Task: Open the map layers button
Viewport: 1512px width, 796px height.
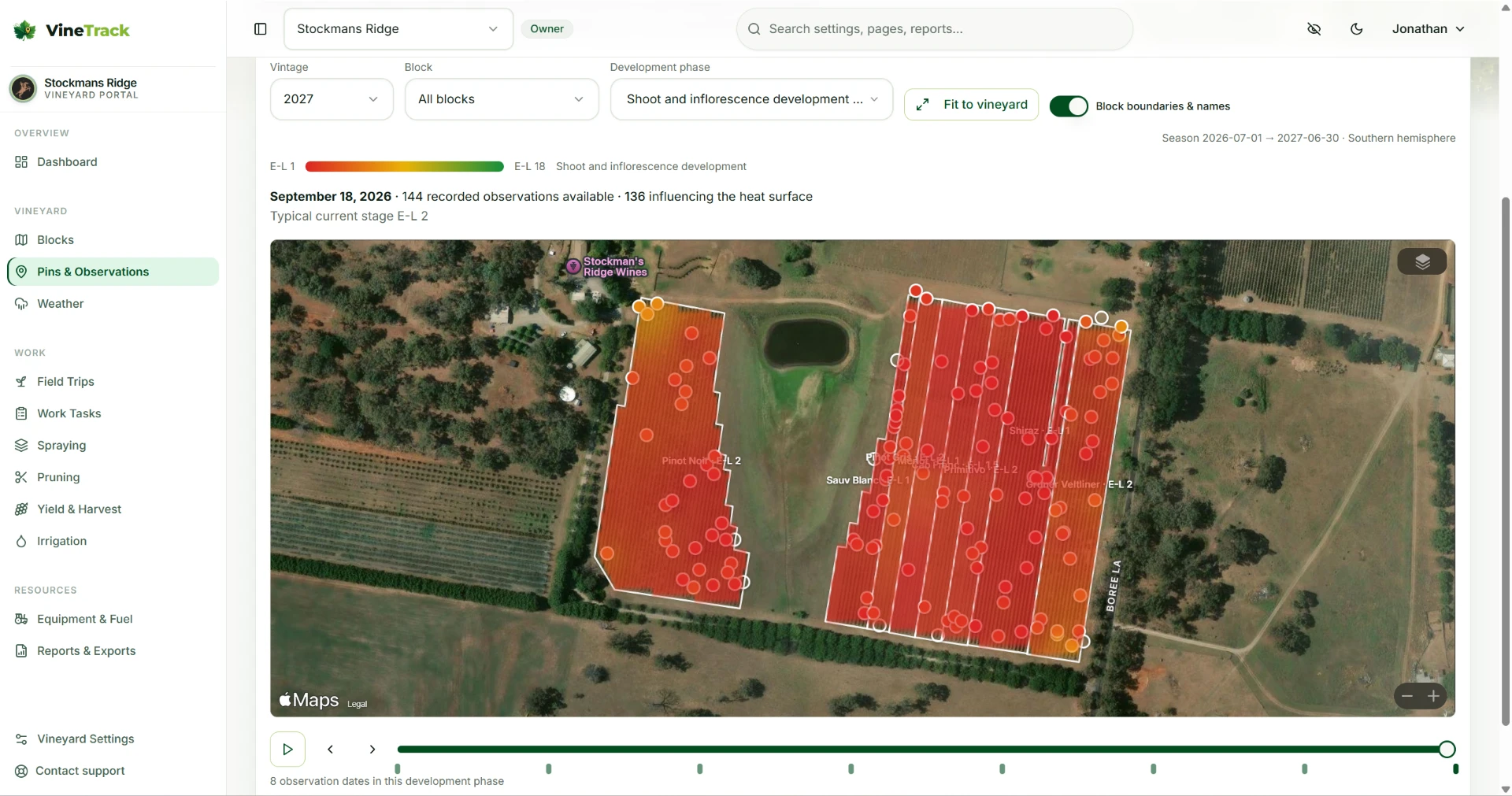Action: (x=1422, y=261)
